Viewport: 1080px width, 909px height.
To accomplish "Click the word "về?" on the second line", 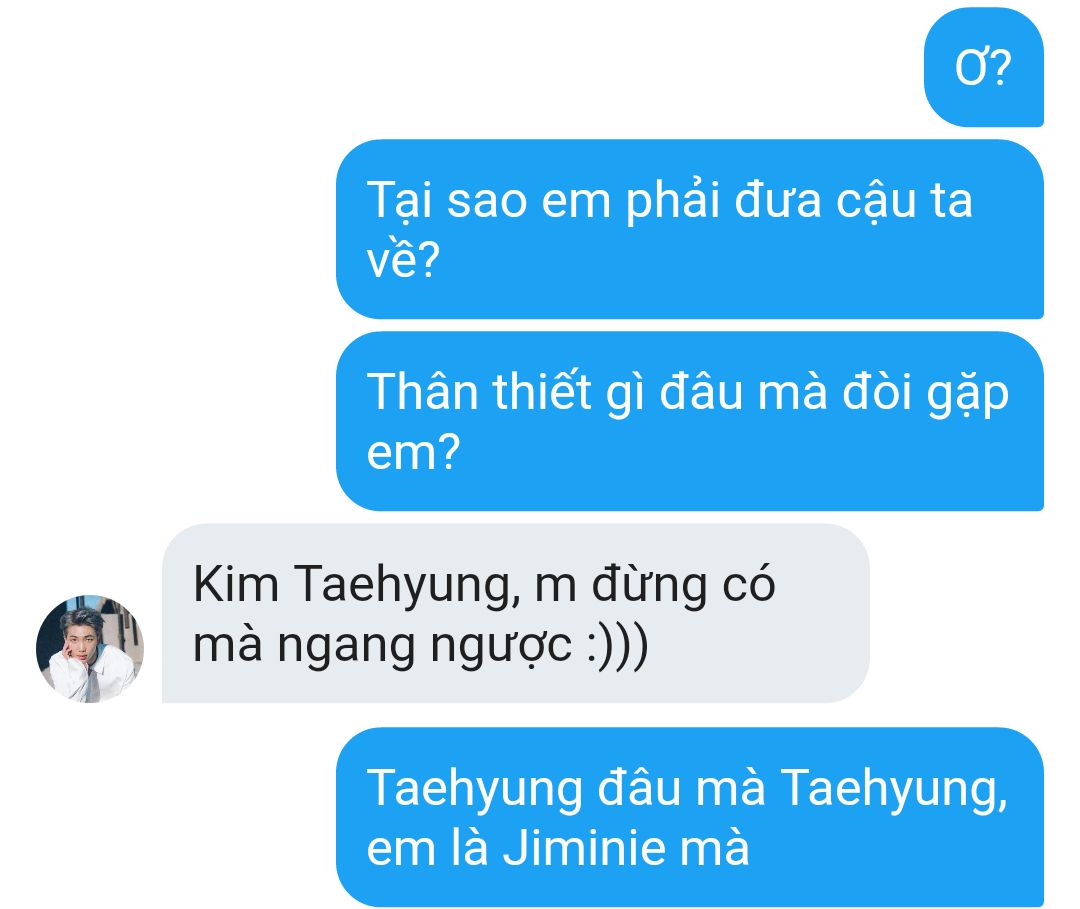I will tap(403, 260).
